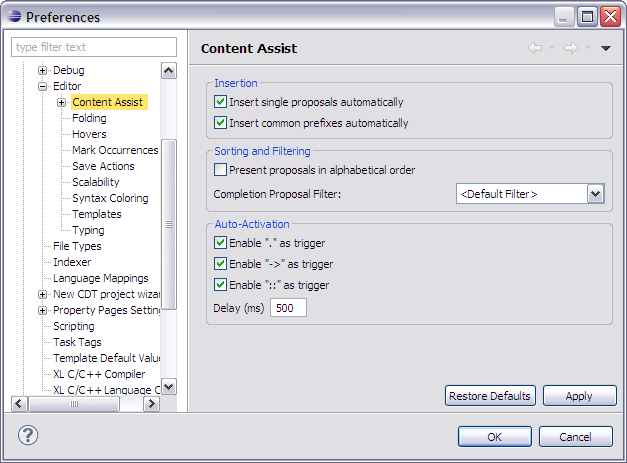The image size is (627, 463).
Task: Select XL C/C++ Compiler tree item
Action: [x=99, y=374]
